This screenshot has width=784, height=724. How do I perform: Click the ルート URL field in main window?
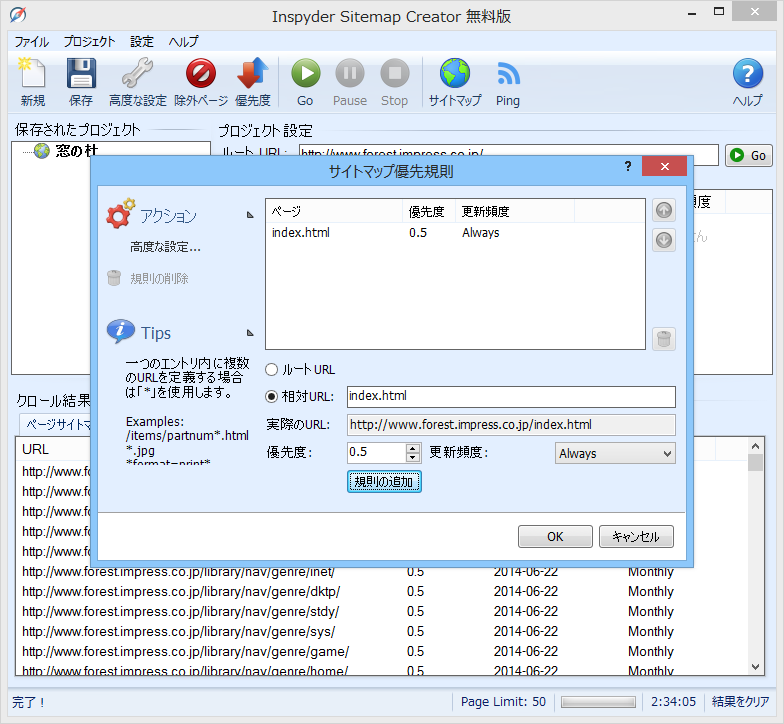pyautogui.click(x=508, y=151)
